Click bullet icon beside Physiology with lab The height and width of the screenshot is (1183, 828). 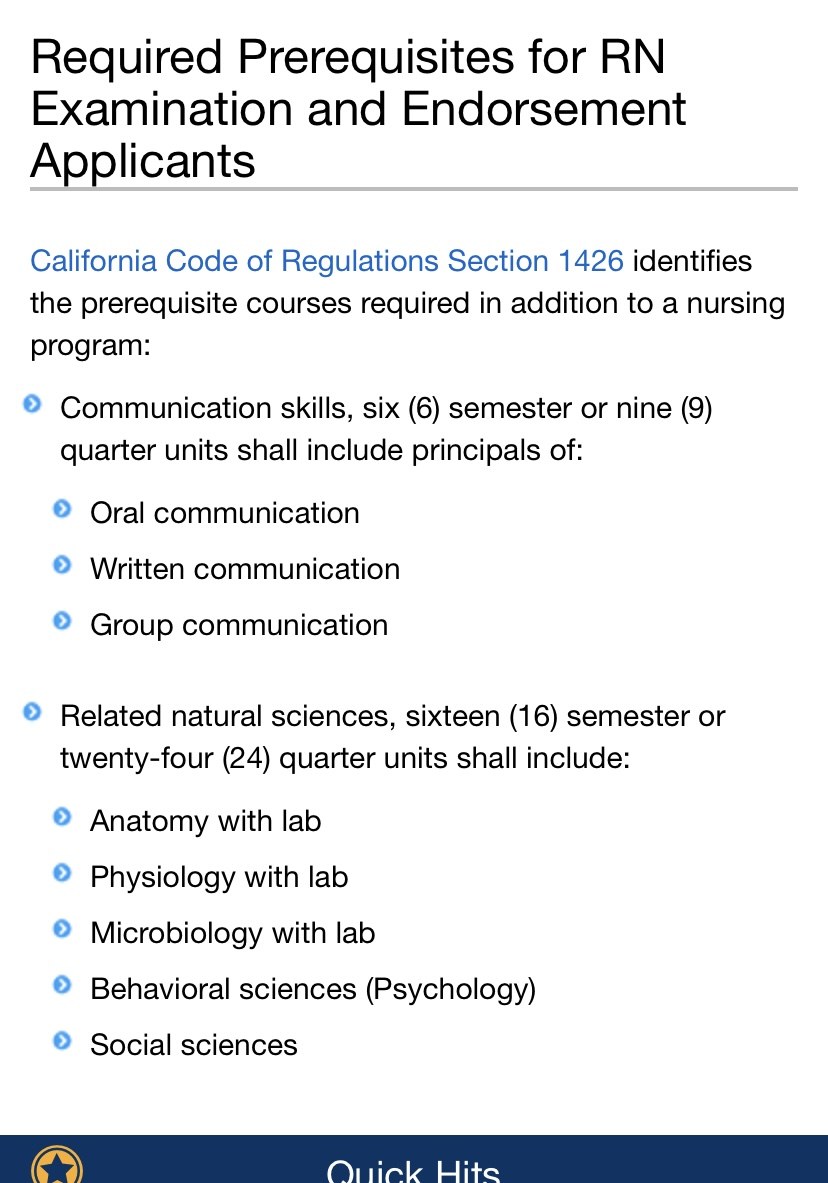click(x=63, y=873)
